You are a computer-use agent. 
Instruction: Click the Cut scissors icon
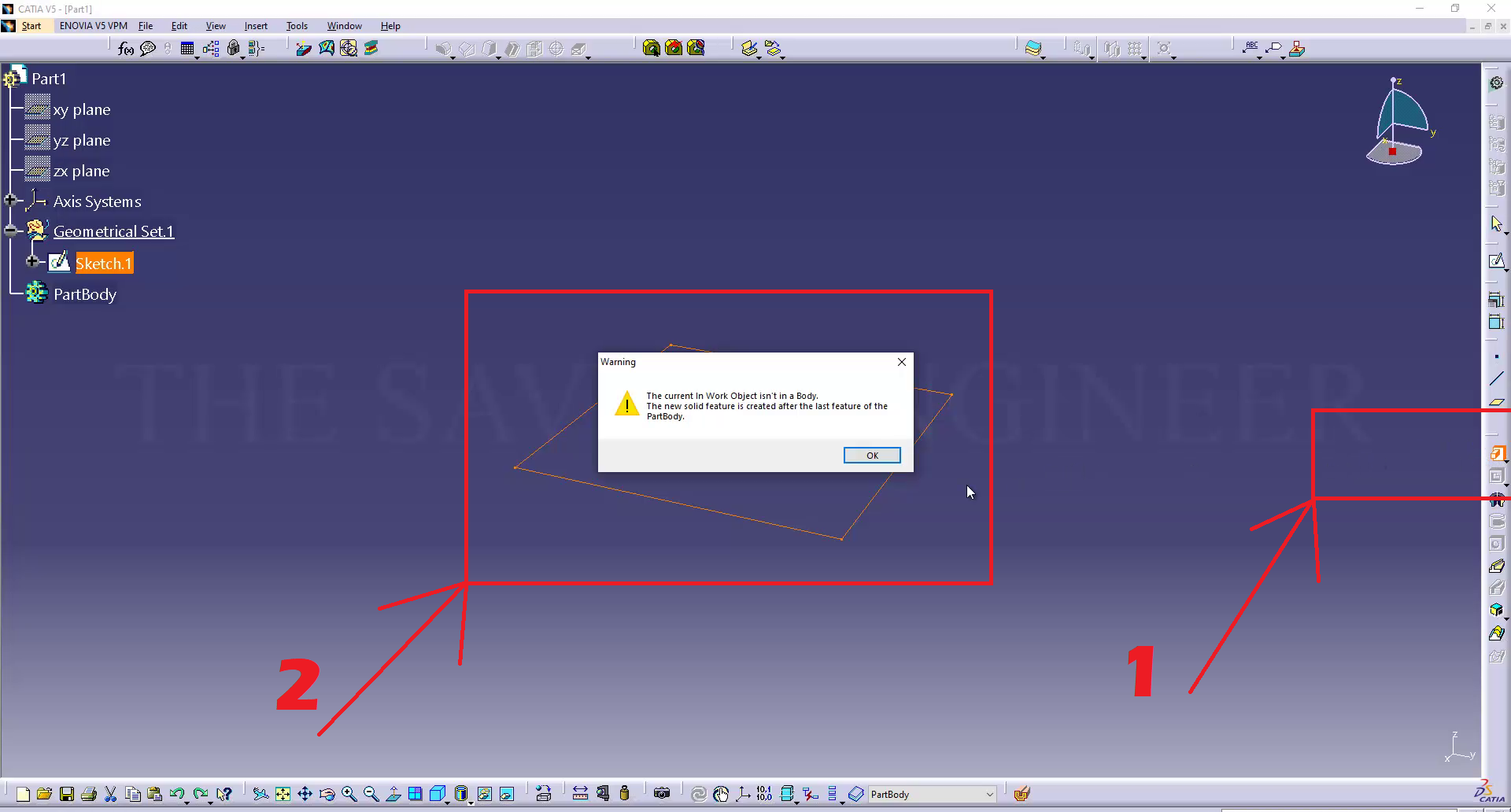(111, 794)
